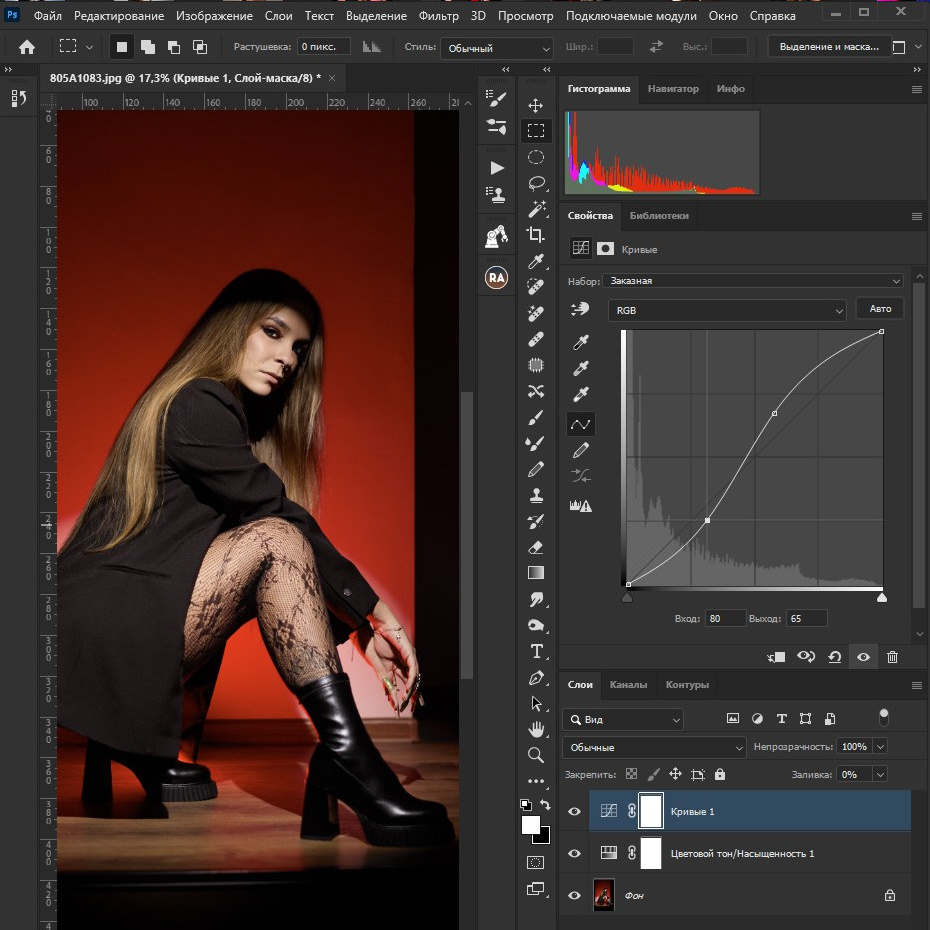Select the Hand tool
The height and width of the screenshot is (930, 930).
tap(536, 729)
